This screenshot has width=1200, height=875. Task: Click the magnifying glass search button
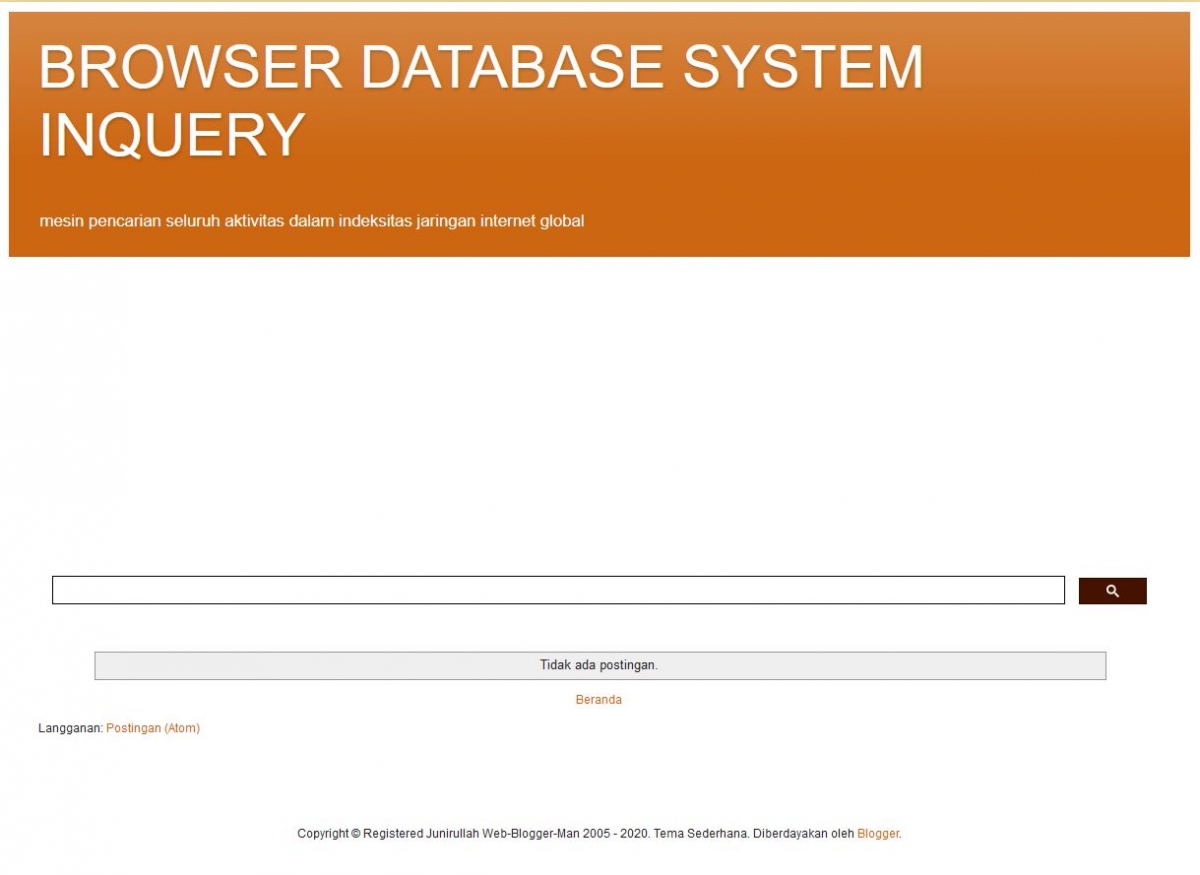tap(1112, 591)
